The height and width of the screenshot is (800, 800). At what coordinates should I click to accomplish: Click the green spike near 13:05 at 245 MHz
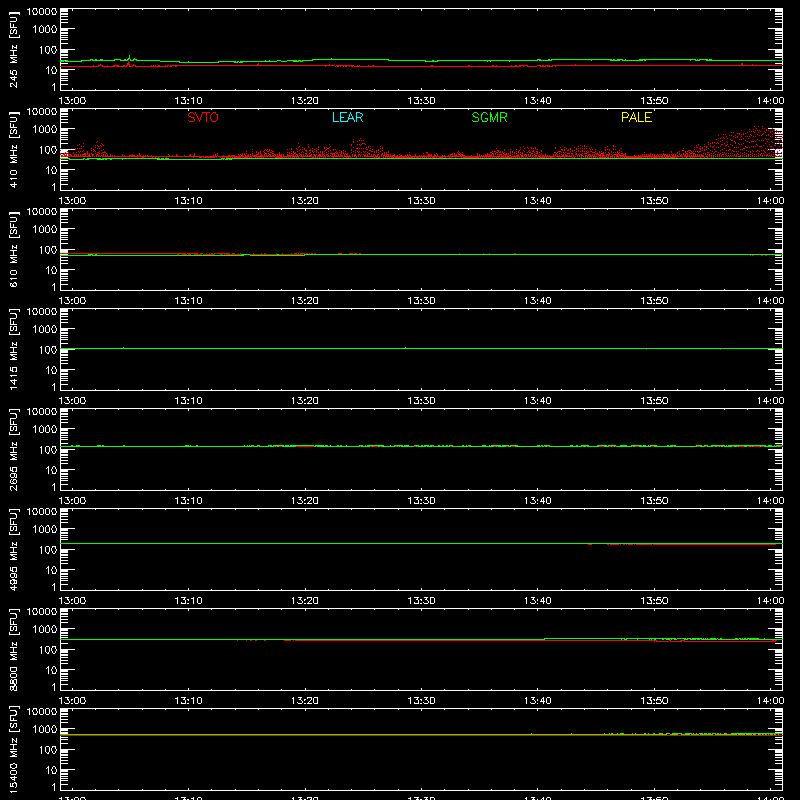[x=130, y=58]
